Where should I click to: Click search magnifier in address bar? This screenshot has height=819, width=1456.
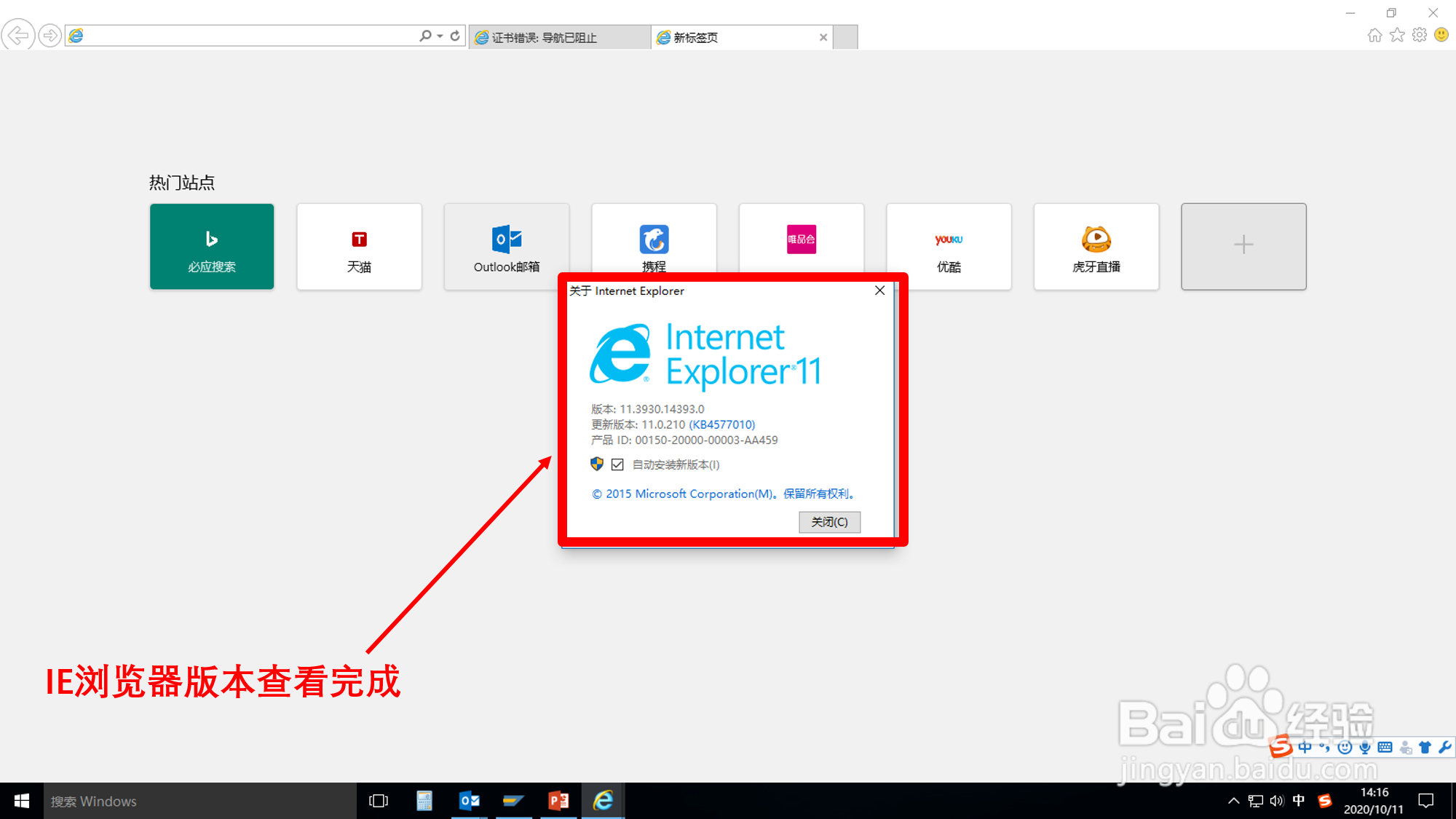[x=425, y=36]
